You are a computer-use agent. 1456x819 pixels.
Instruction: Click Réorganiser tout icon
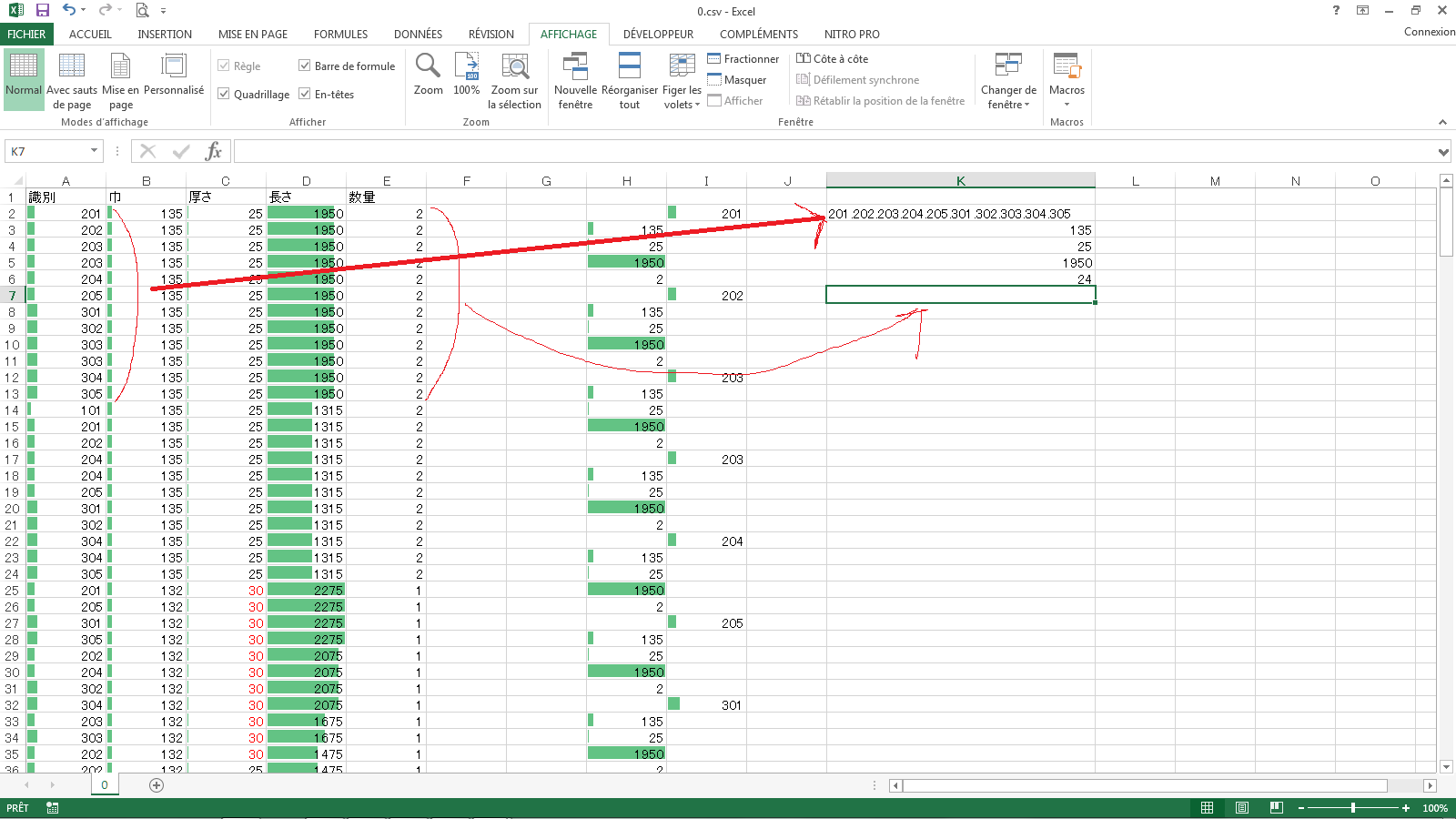pyautogui.click(x=629, y=66)
